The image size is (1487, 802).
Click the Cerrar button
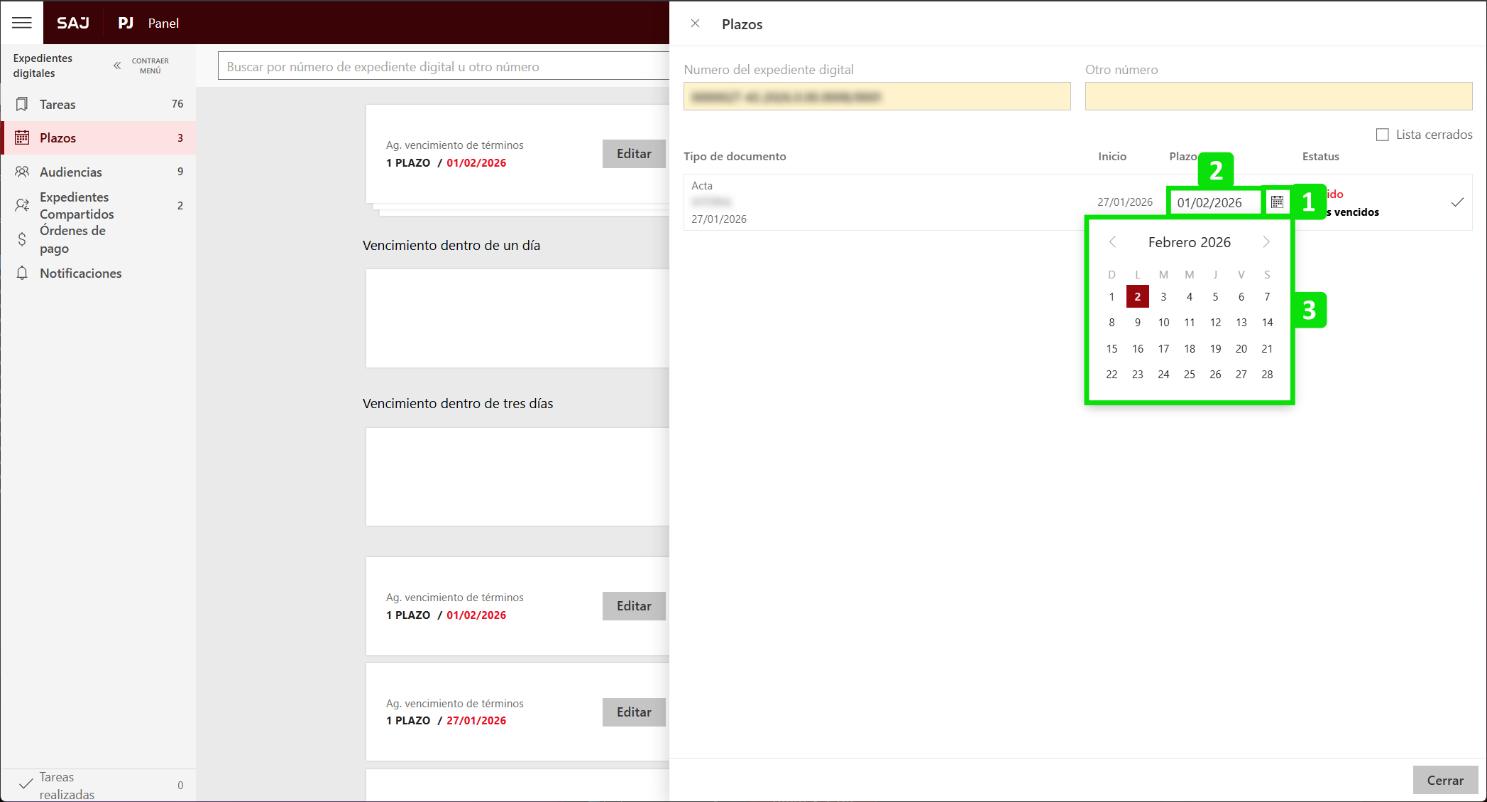1445,780
